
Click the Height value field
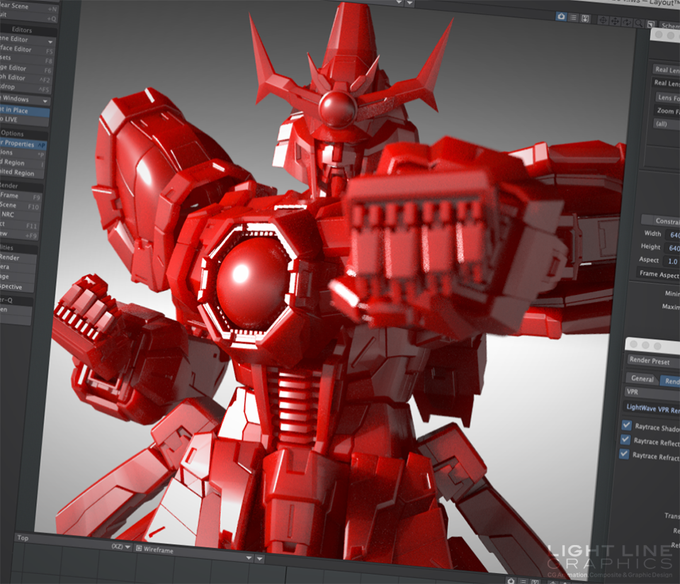tap(673, 248)
